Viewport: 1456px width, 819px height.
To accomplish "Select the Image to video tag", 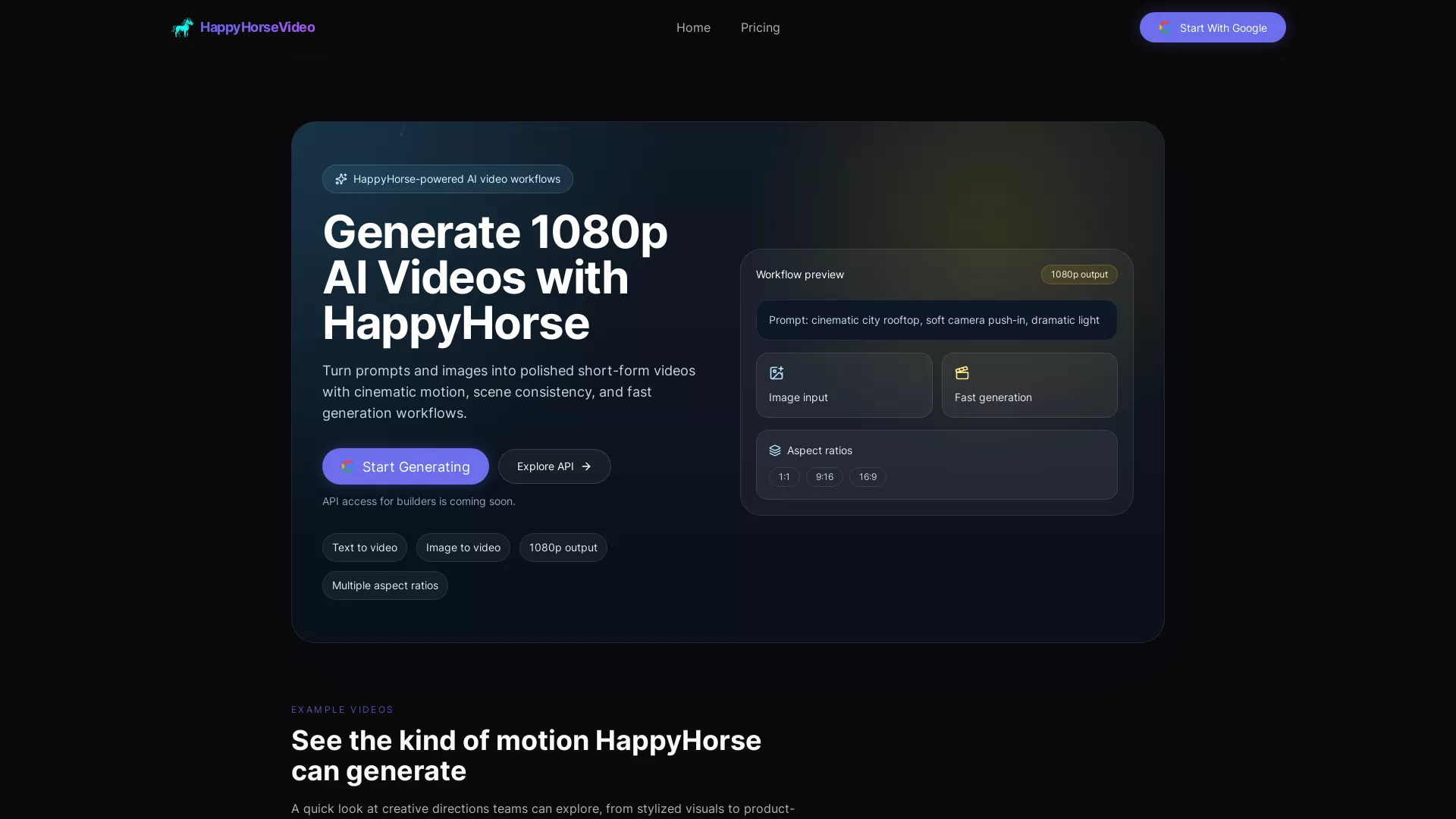I will coord(463,547).
